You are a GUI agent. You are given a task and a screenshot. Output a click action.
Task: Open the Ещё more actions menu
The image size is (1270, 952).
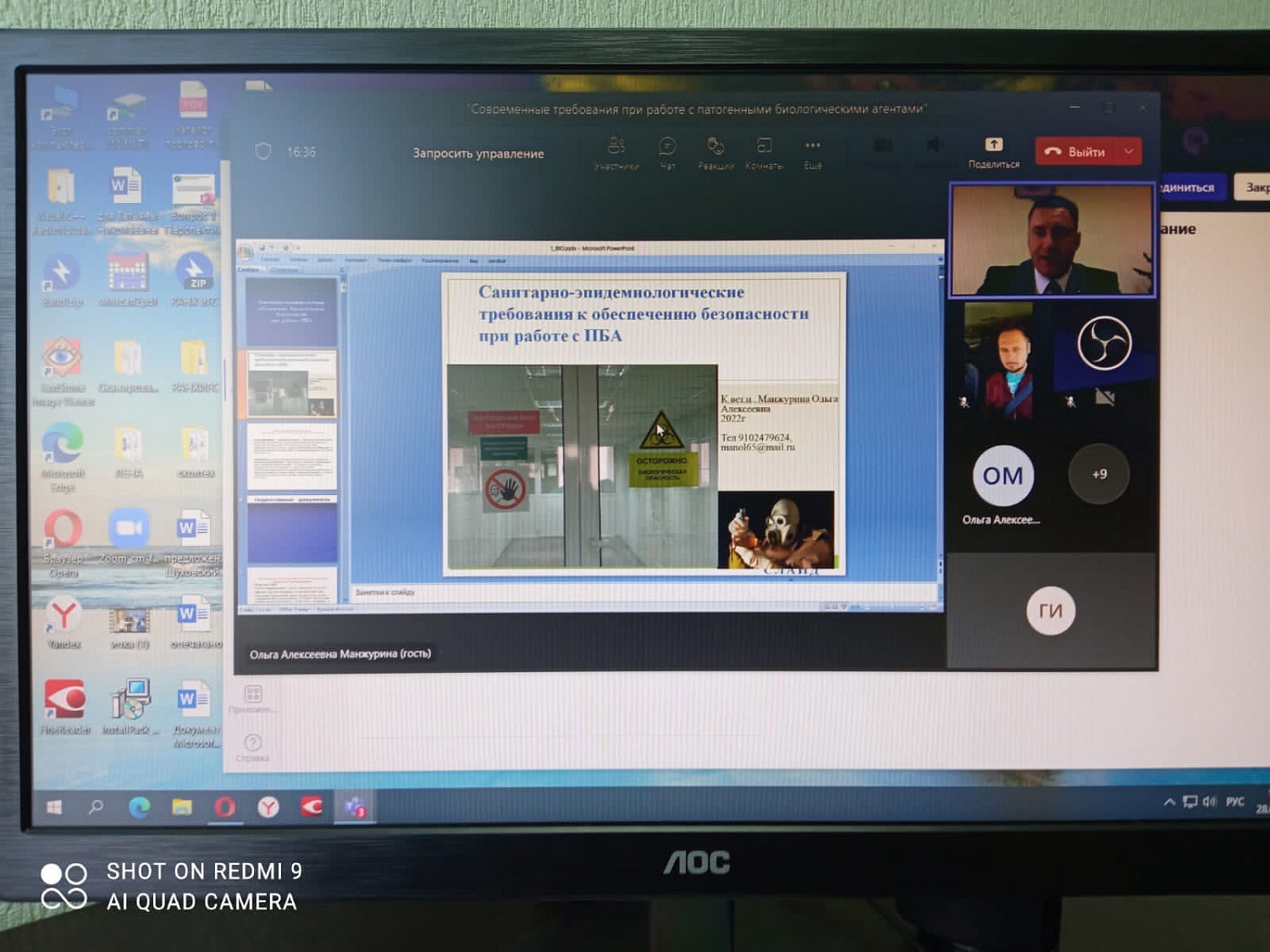(813, 153)
